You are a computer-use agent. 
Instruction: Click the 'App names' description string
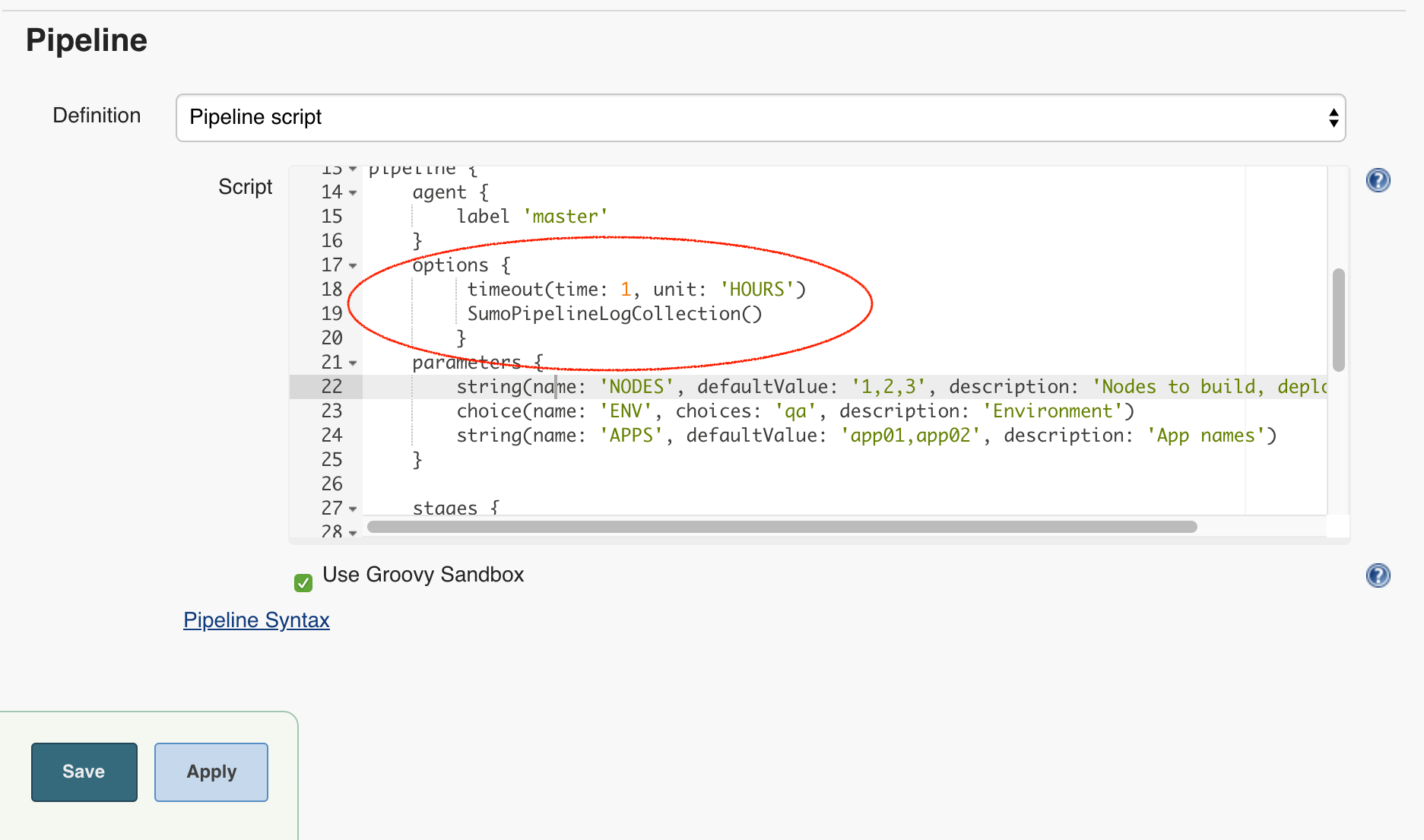1206,436
